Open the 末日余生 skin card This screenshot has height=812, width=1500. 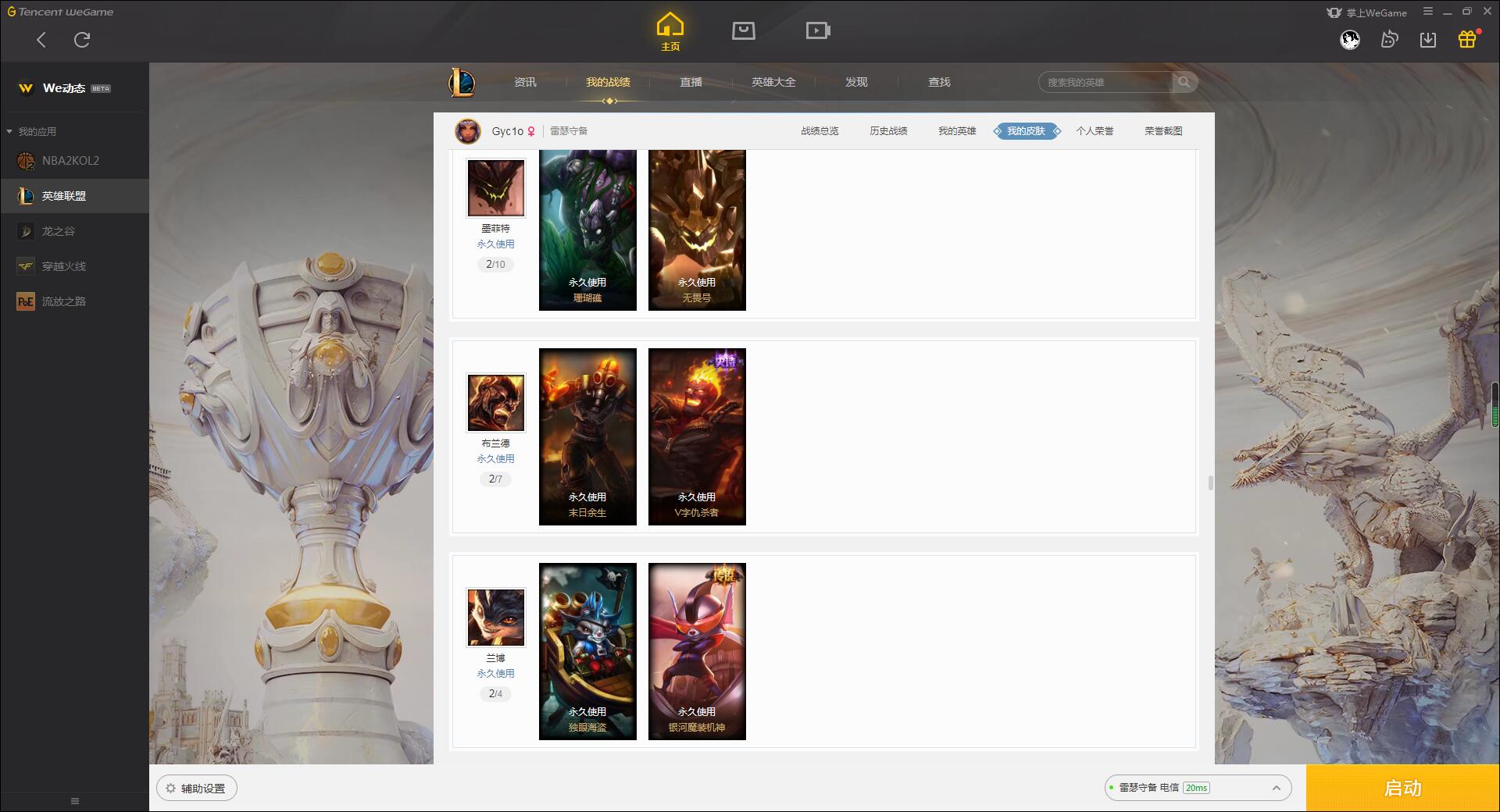[587, 436]
